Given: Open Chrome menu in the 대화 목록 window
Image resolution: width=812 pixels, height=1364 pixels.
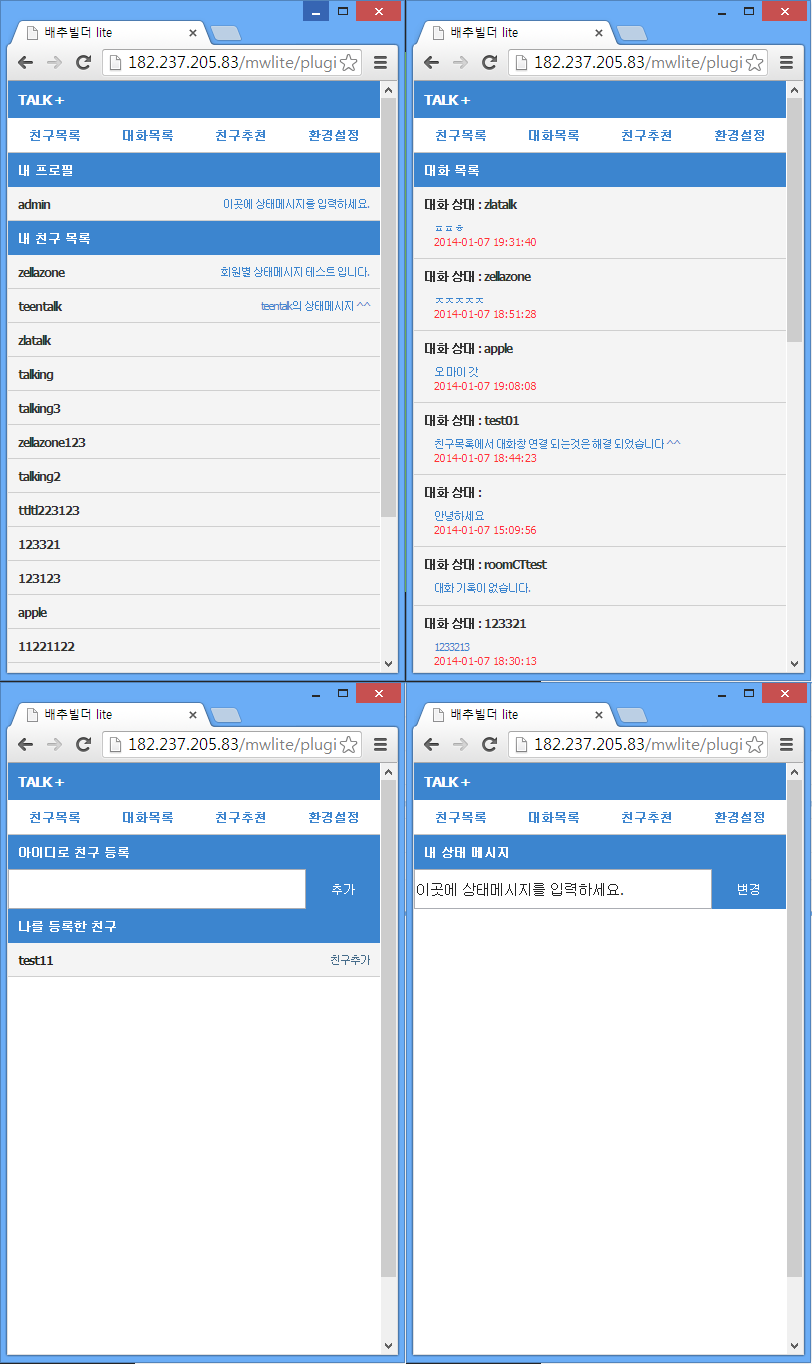Looking at the screenshot, I should [786, 62].
